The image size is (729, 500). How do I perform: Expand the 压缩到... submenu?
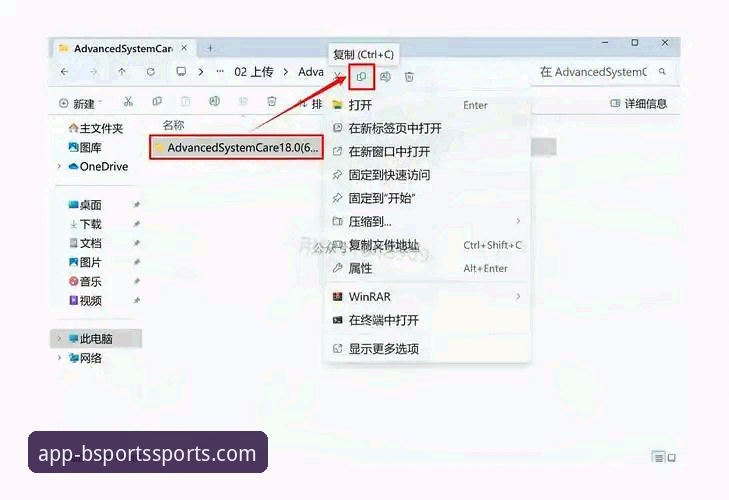(518, 221)
